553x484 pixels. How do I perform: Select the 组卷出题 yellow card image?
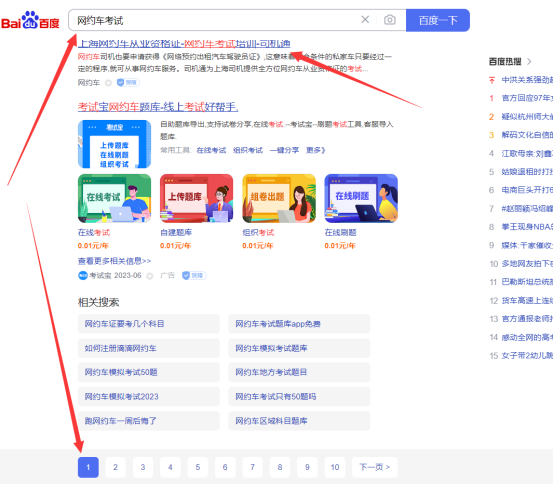click(x=279, y=198)
